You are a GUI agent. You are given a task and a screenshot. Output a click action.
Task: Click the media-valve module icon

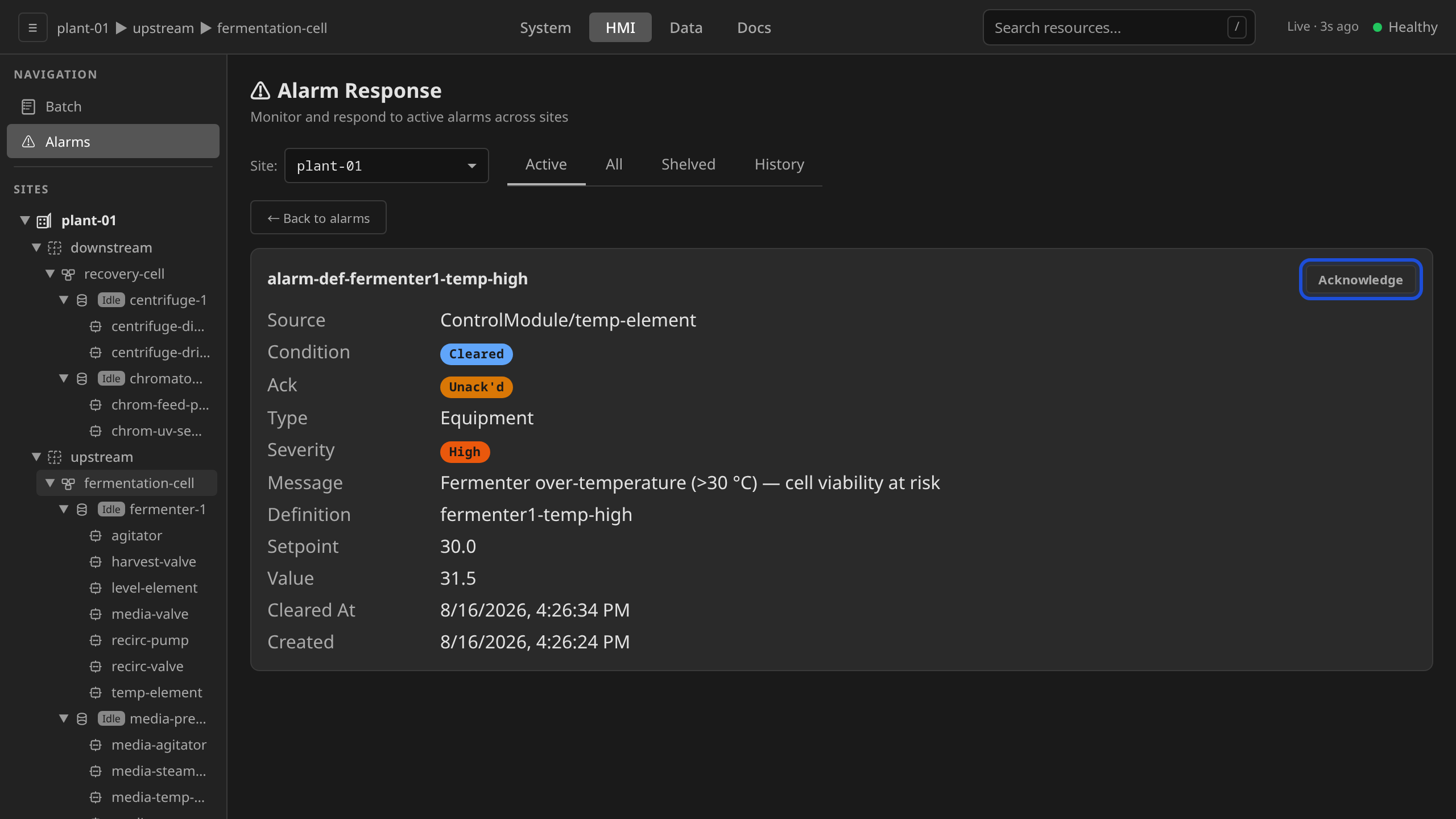[96, 614]
